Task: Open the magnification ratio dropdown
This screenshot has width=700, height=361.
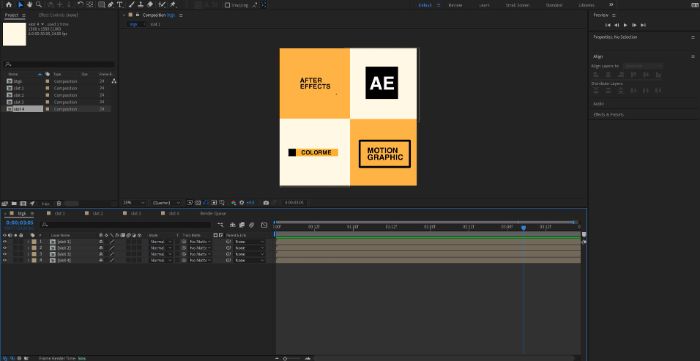Action: pyautogui.click(x=134, y=203)
